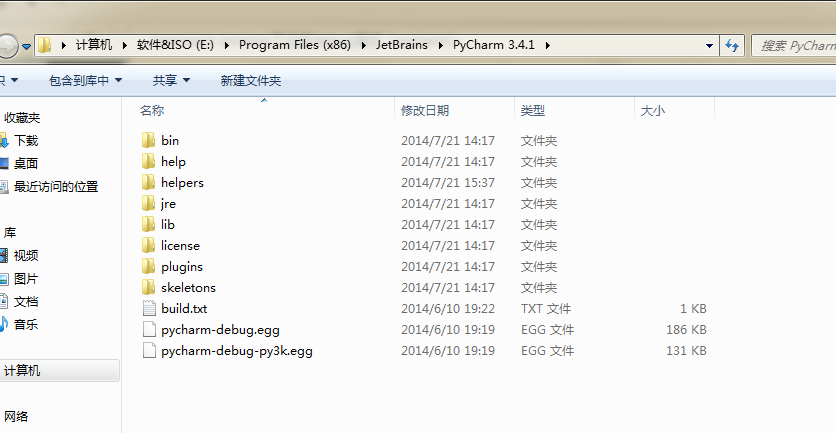
Task: Open recent pages dropdown arrow
Action: click(x=26, y=46)
